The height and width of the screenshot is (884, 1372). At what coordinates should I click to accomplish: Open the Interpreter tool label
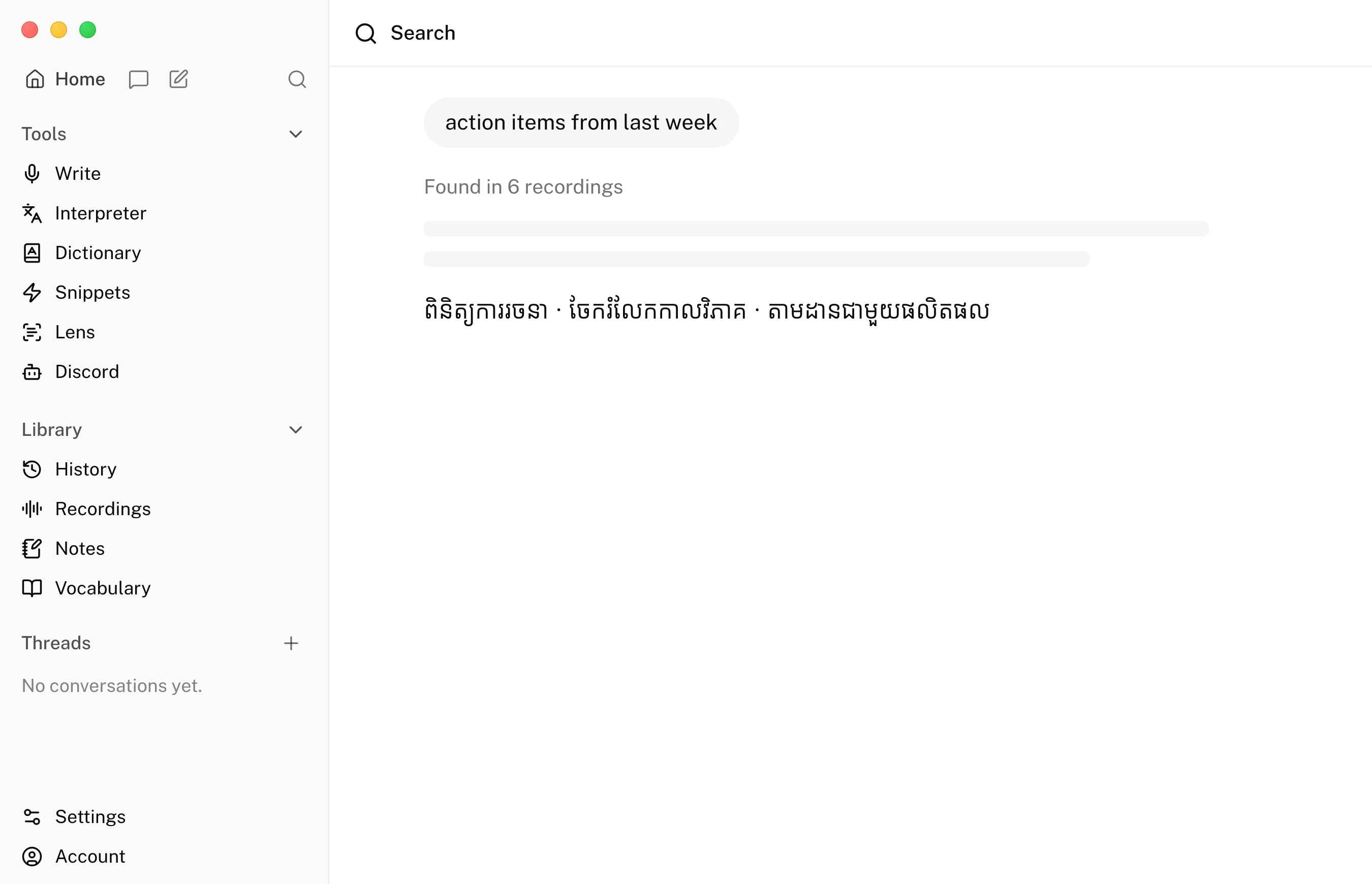click(x=101, y=213)
